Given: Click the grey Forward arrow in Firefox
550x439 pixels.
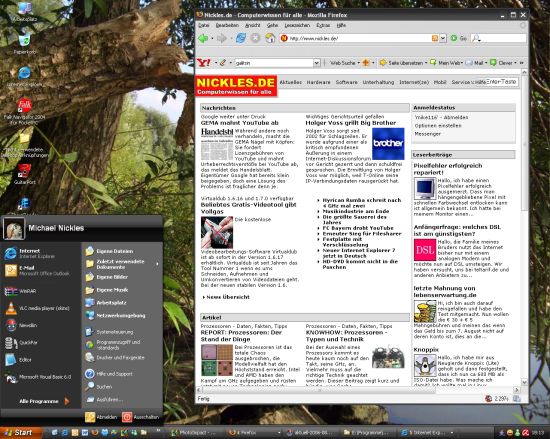Looking at the screenshot, I should click(222, 38).
